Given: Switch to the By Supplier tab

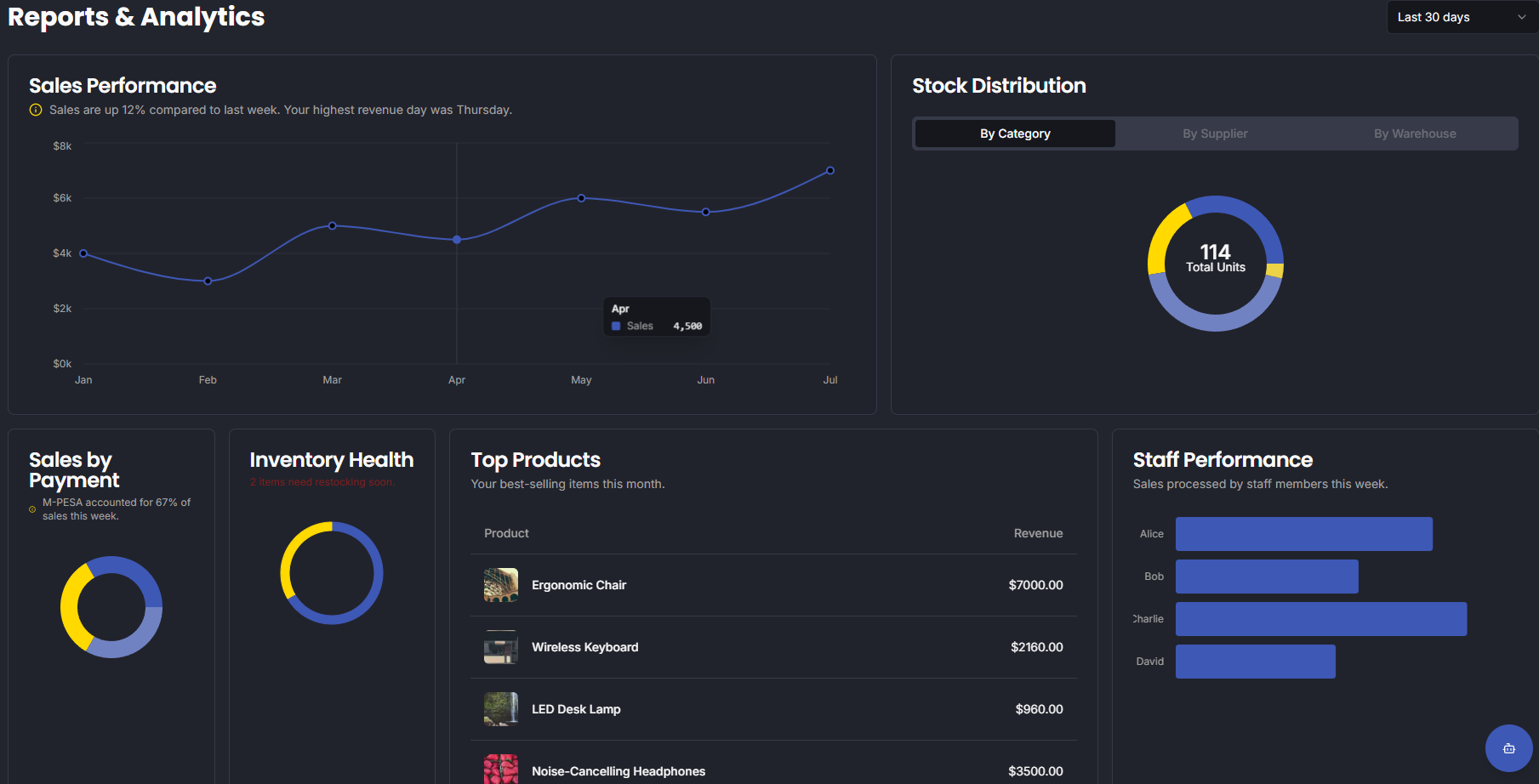Looking at the screenshot, I should click(x=1214, y=134).
